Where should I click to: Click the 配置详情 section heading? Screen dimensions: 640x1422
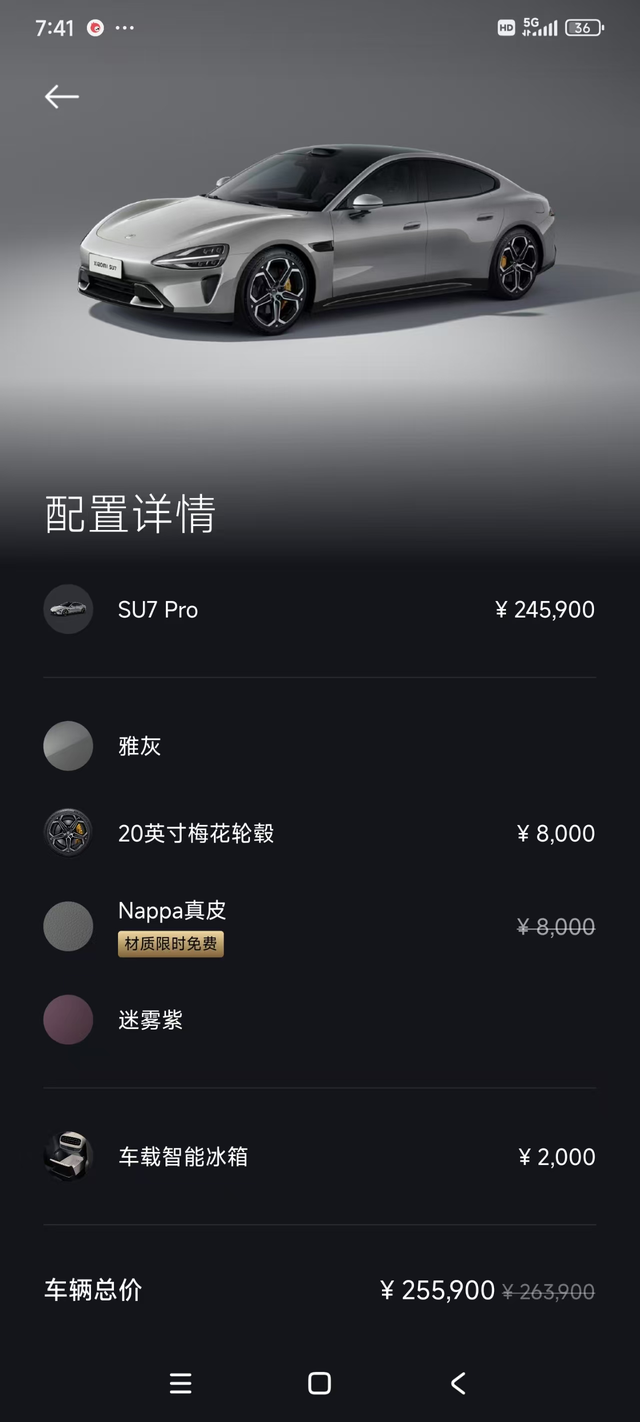tap(130, 512)
